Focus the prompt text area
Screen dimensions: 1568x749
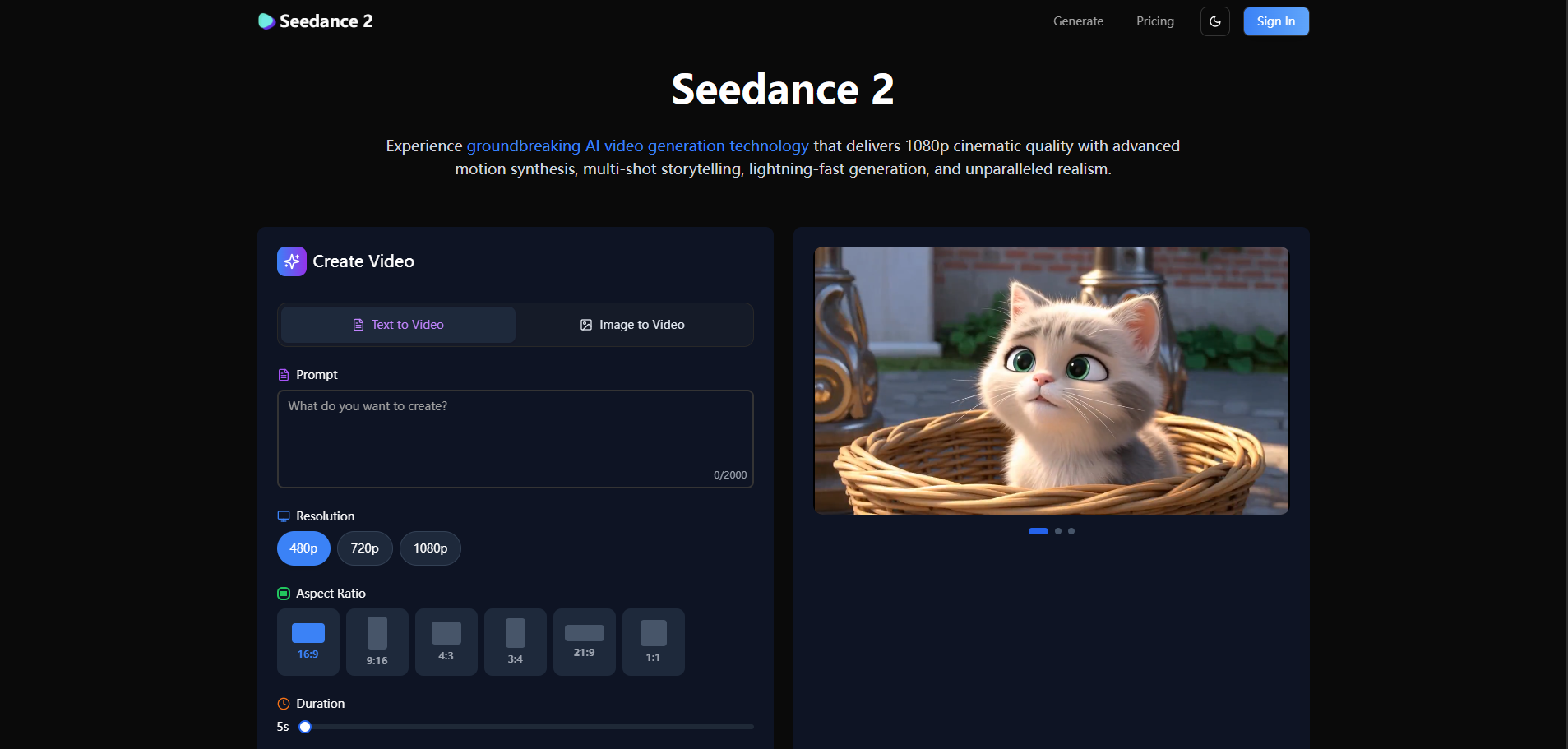pos(516,439)
